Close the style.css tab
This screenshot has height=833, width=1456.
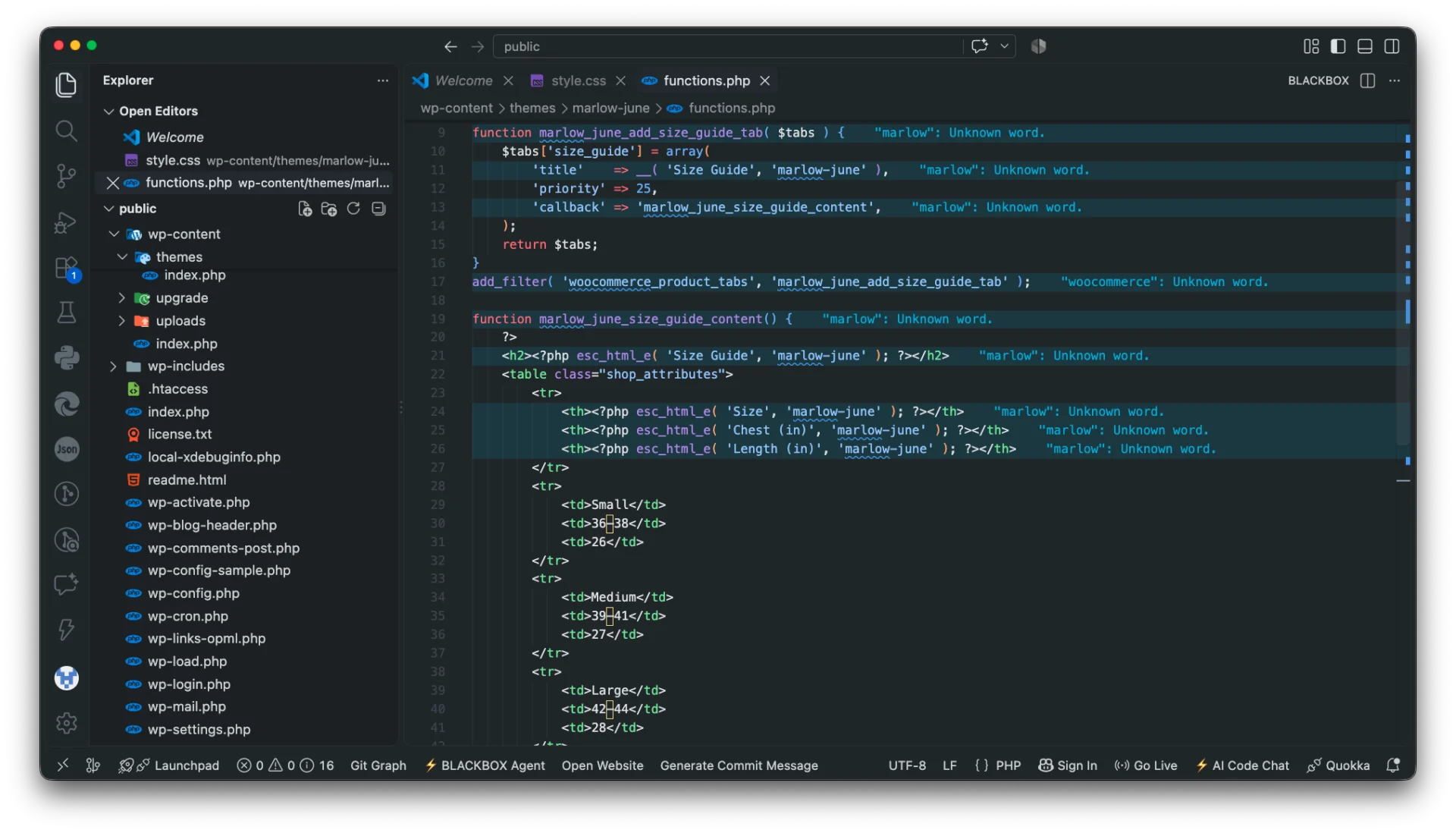(621, 80)
